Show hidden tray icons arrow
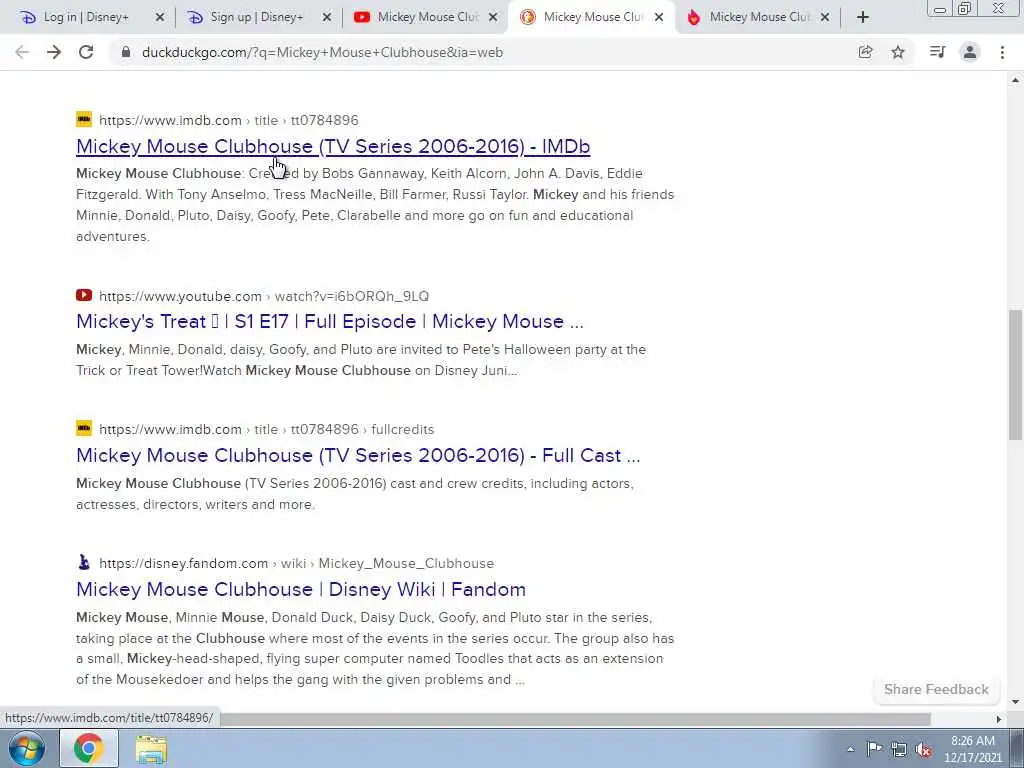 coord(850,750)
